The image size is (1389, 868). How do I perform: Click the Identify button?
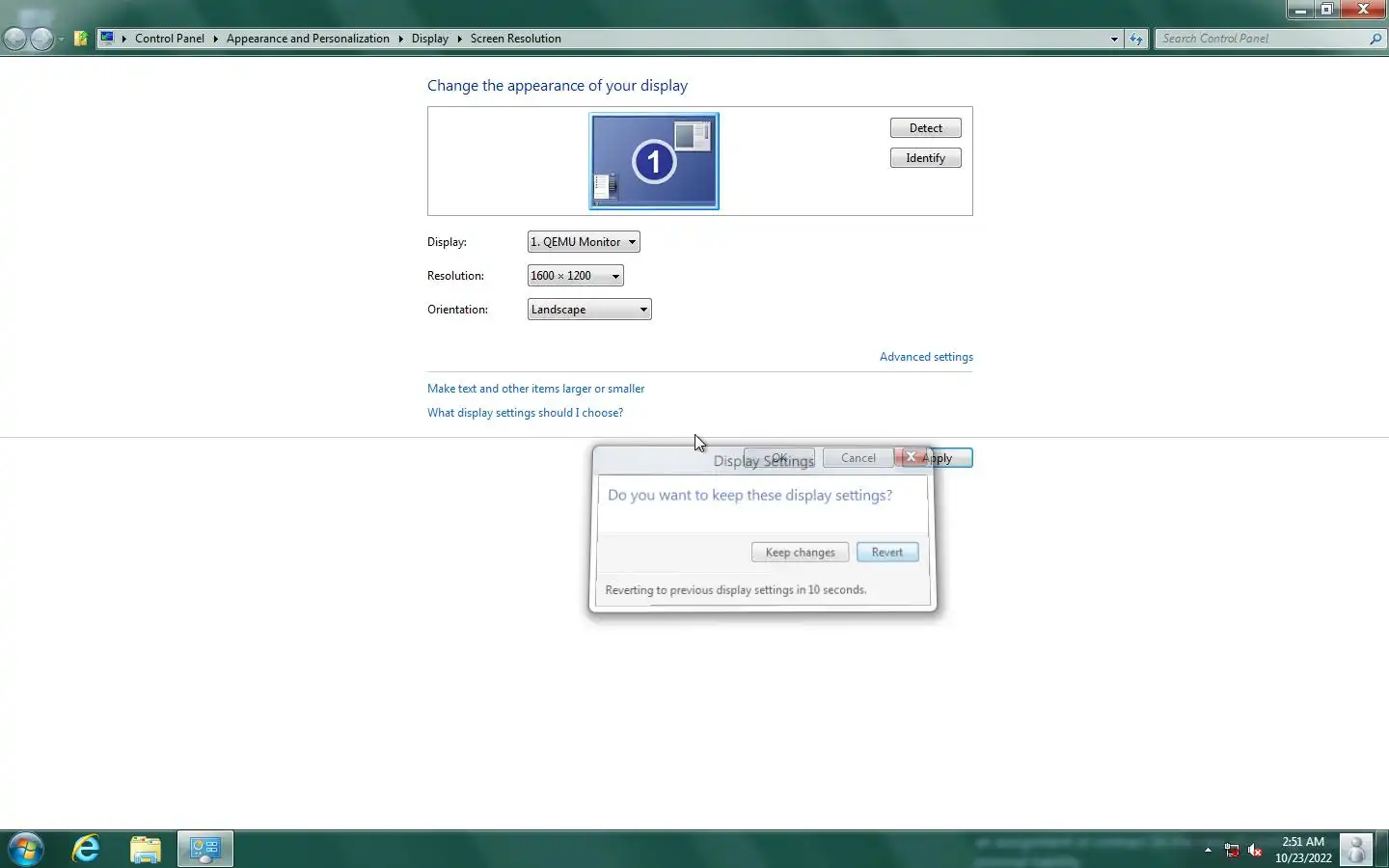(925, 158)
